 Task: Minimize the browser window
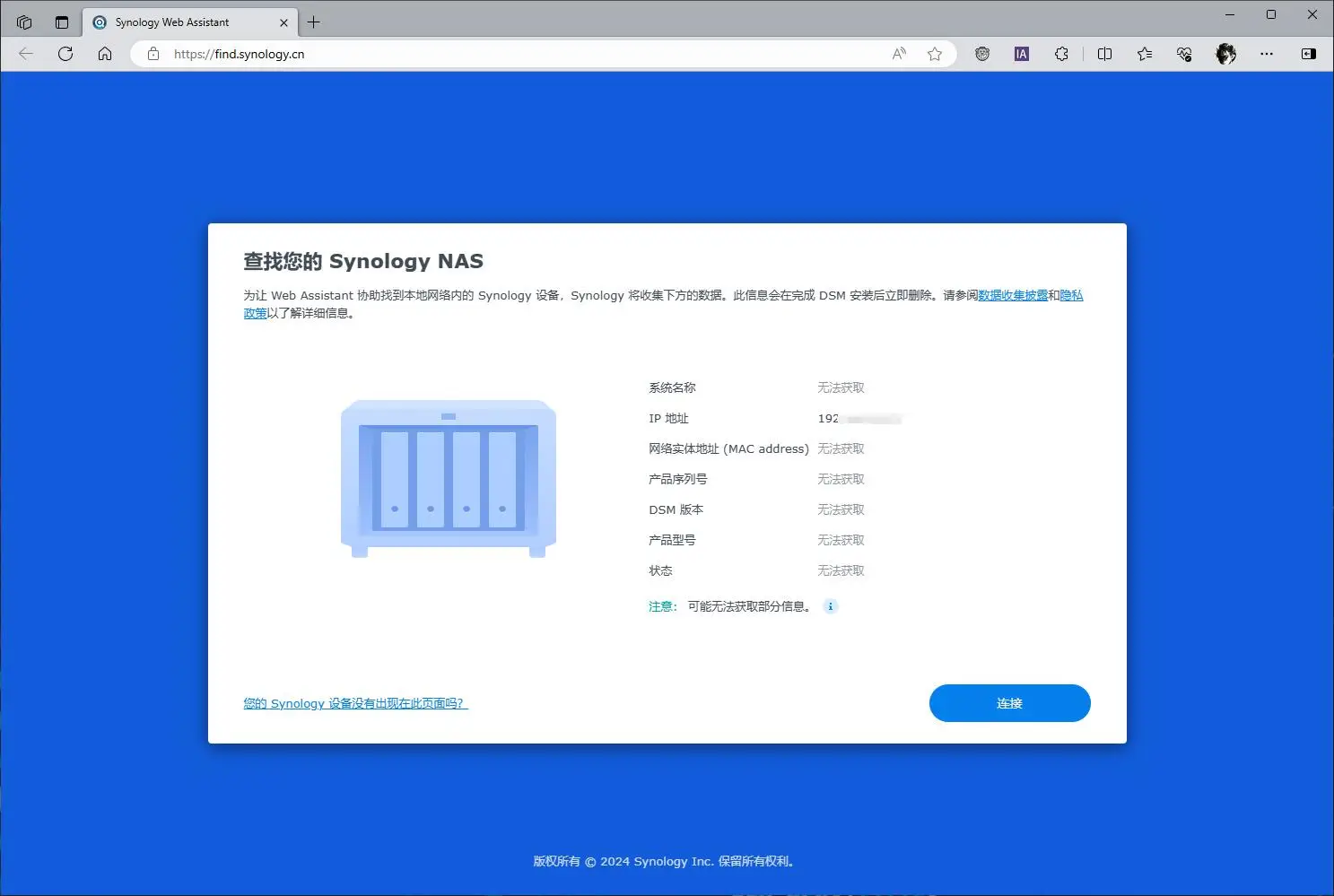click(1230, 14)
